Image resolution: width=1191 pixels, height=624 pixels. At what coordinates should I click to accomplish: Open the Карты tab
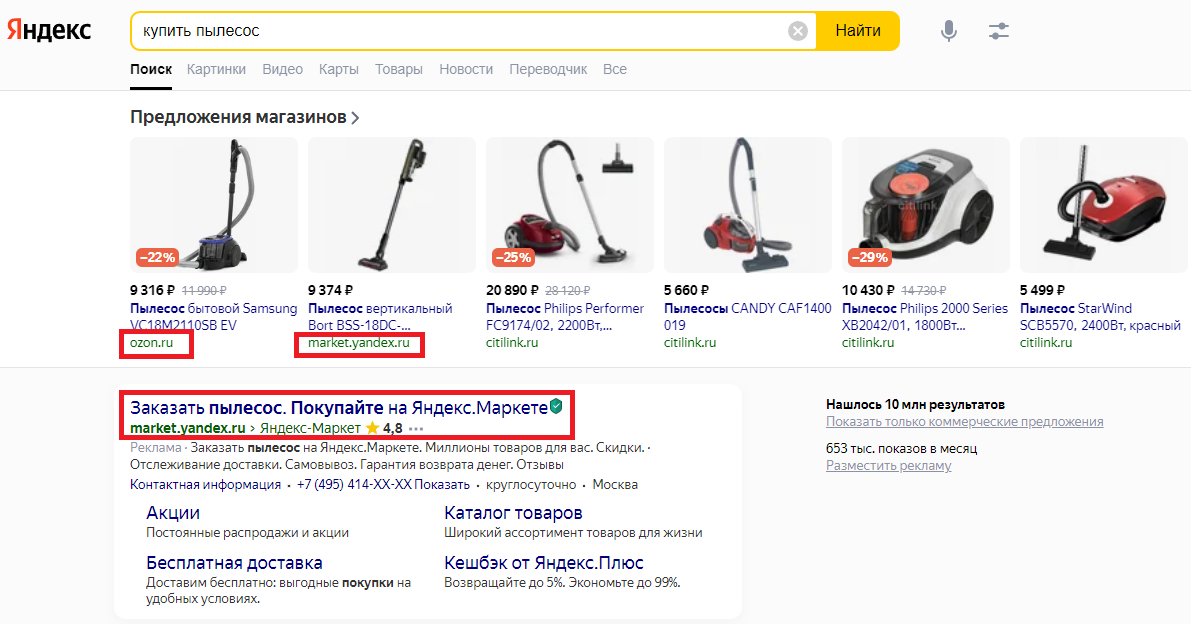[339, 69]
